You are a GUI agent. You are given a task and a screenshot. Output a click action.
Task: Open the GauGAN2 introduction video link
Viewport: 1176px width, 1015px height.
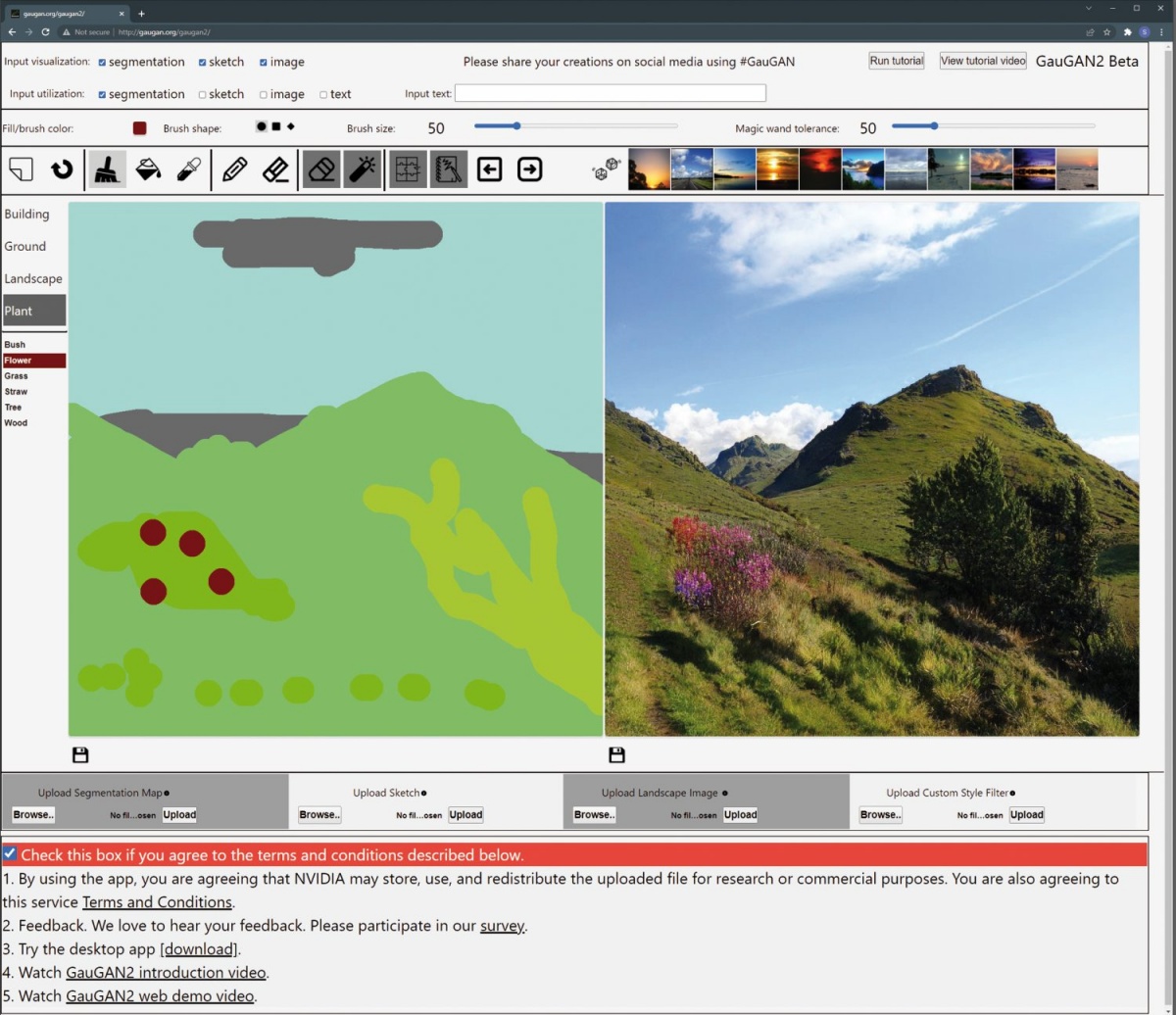coord(166,973)
